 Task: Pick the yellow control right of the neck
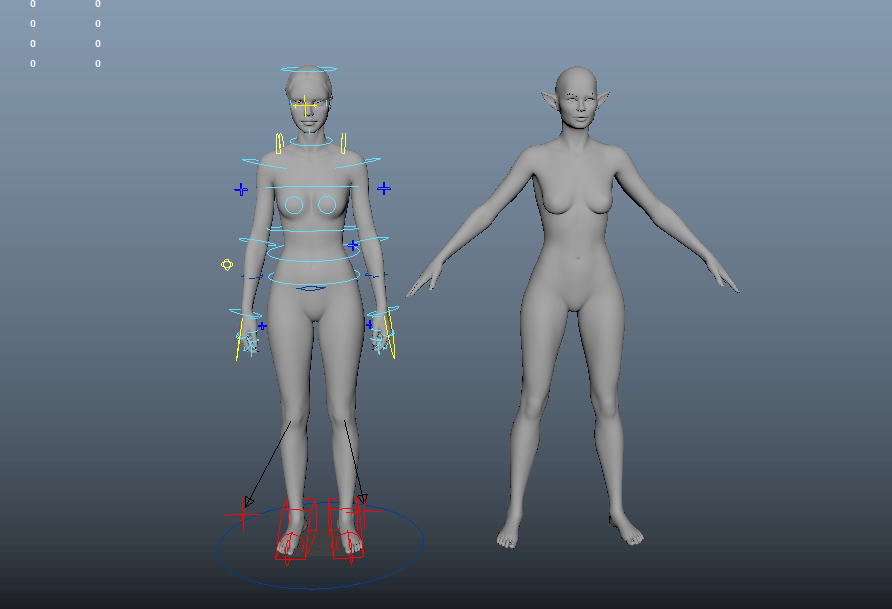click(x=343, y=143)
